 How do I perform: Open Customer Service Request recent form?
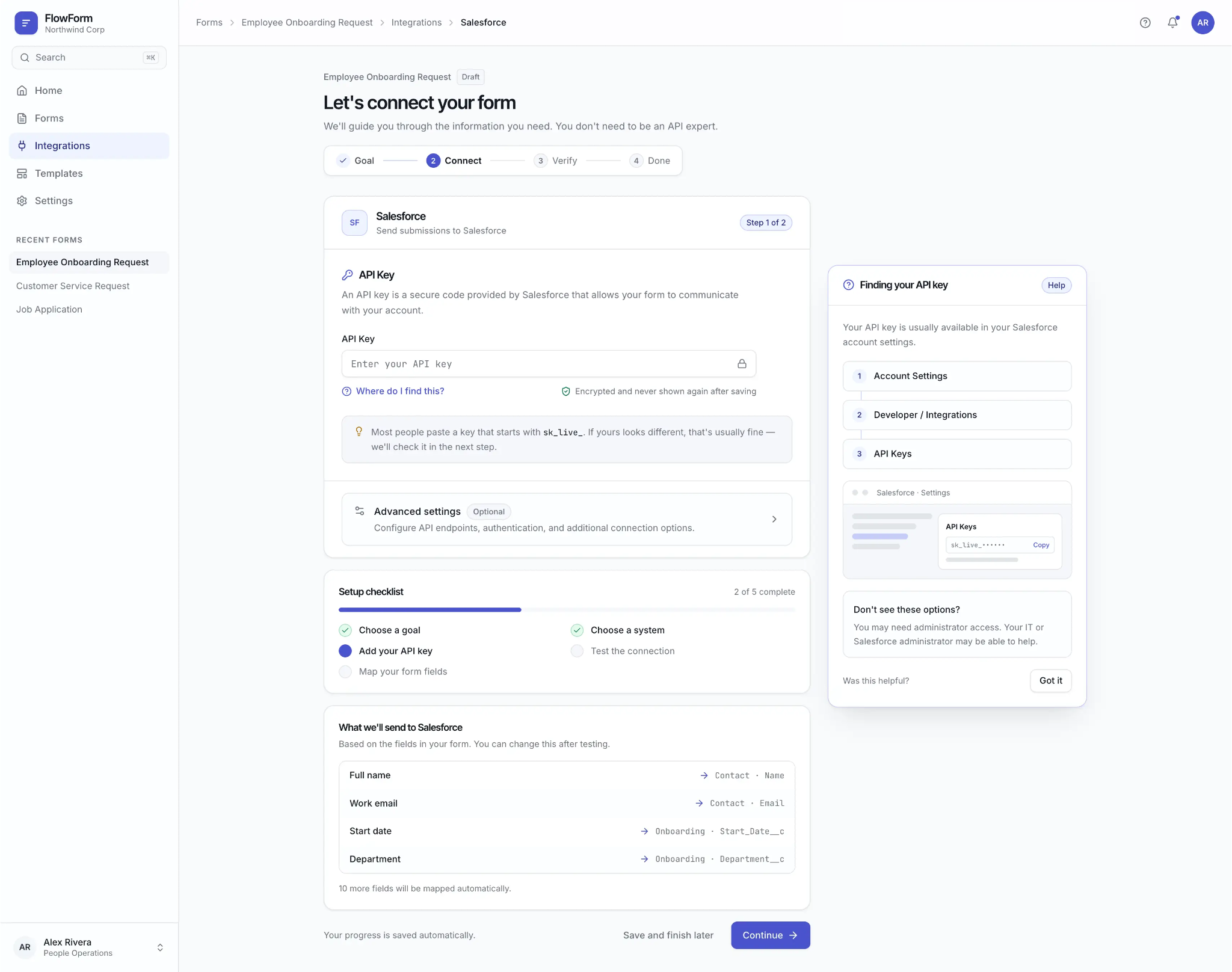point(89,286)
